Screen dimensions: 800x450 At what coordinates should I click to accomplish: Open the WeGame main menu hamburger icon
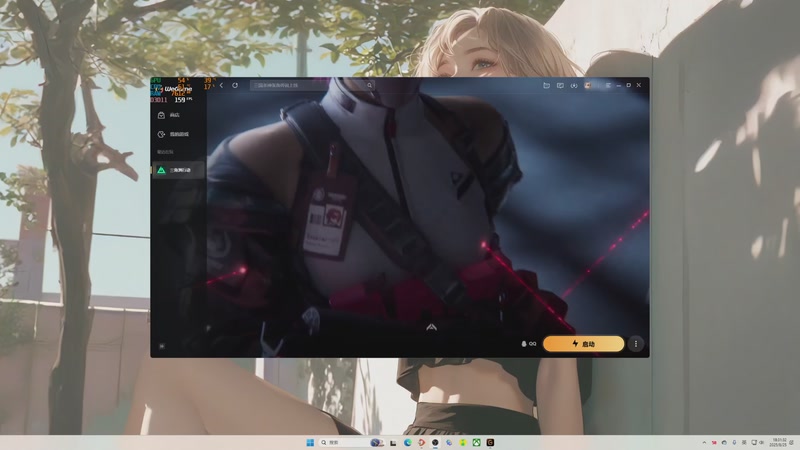click(608, 85)
